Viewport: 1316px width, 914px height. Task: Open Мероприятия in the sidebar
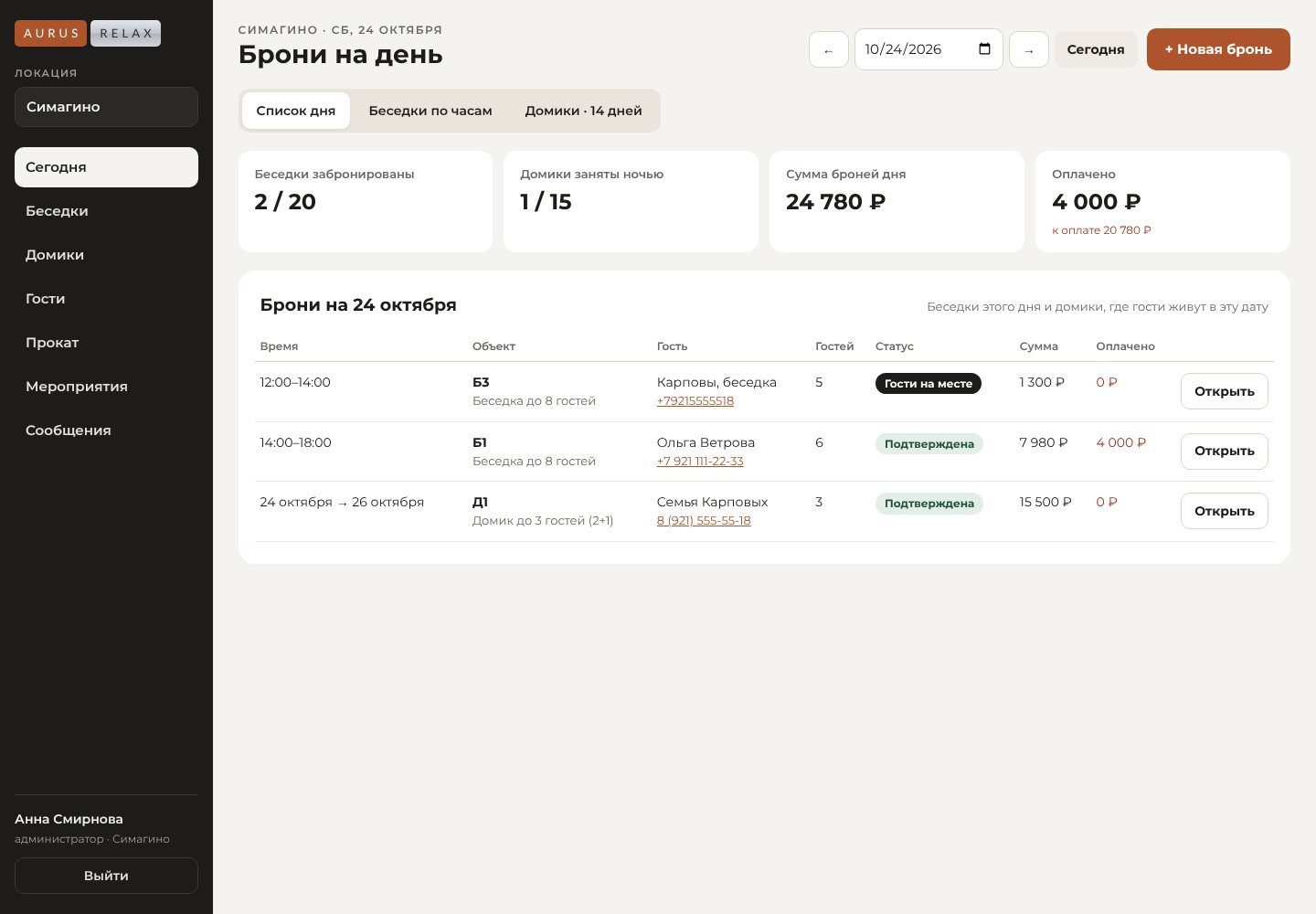106,387
